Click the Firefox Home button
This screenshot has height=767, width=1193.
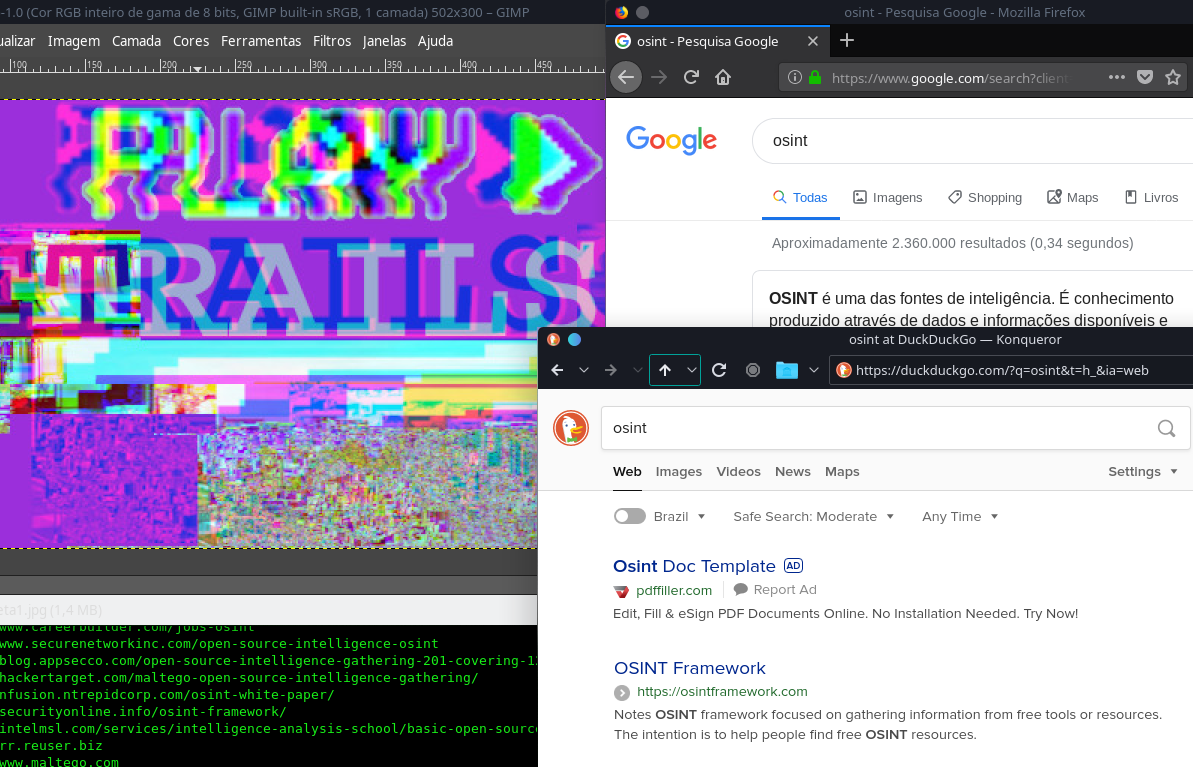pos(723,78)
